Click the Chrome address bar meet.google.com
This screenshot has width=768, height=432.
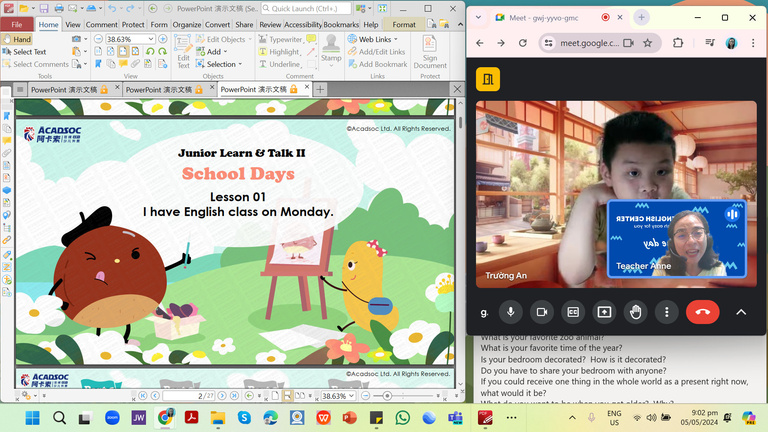[588, 43]
